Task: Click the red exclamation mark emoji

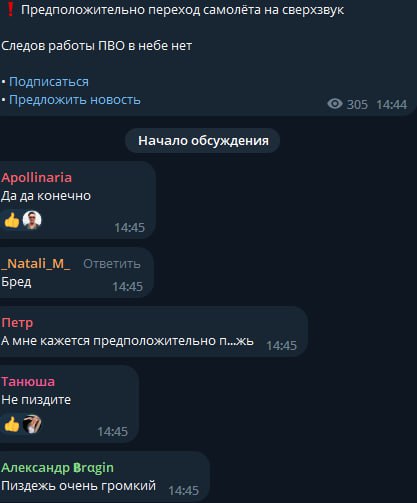Action: tap(10, 9)
